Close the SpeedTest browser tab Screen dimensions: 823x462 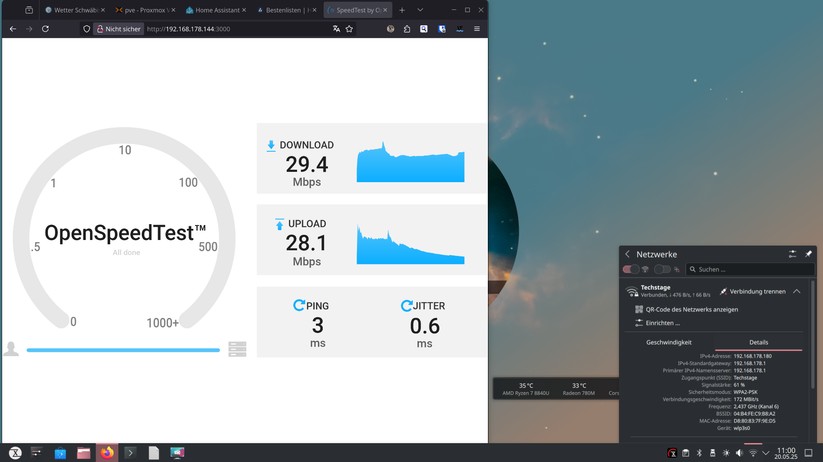(x=385, y=10)
